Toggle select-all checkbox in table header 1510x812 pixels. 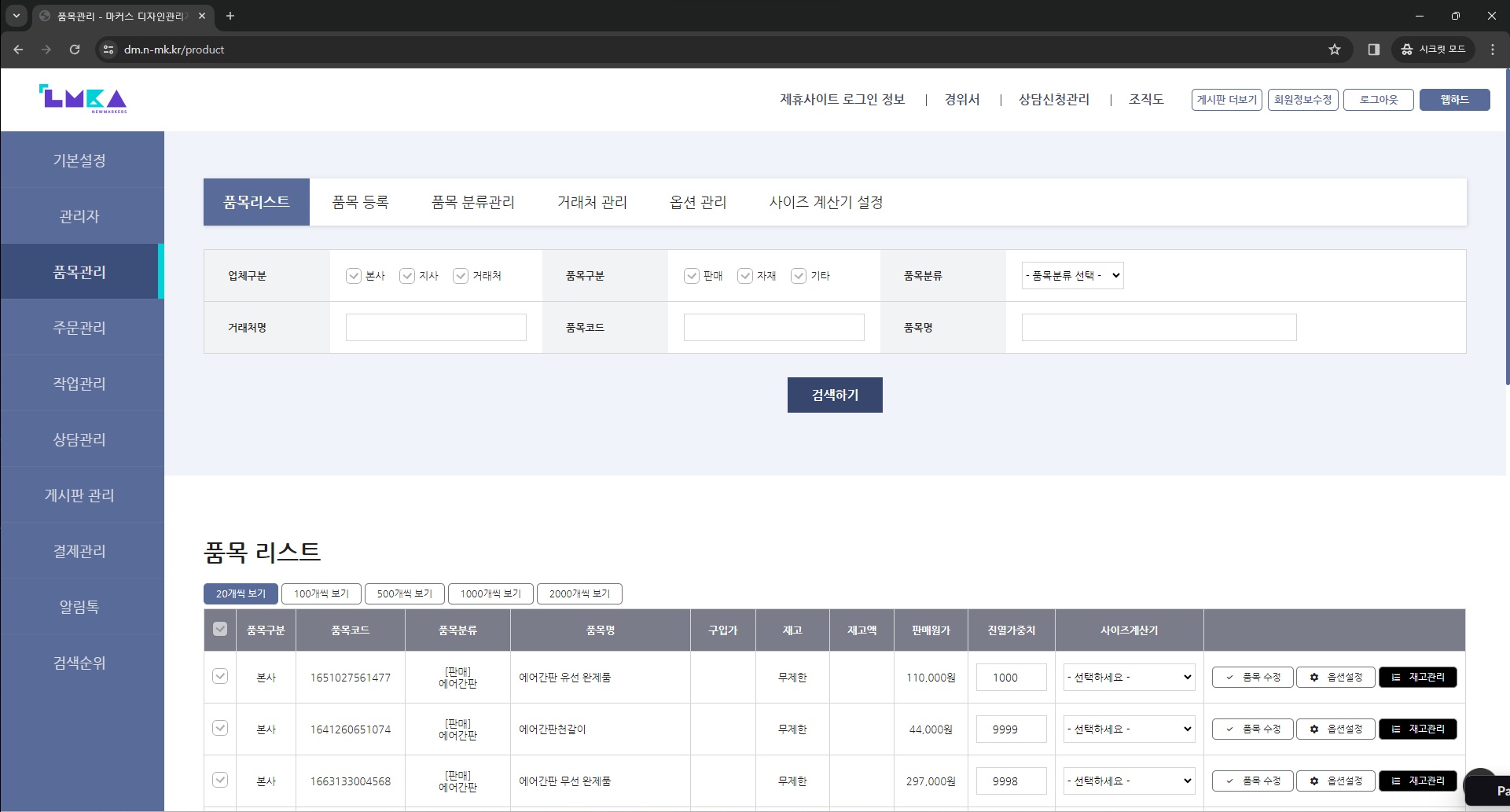point(220,629)
